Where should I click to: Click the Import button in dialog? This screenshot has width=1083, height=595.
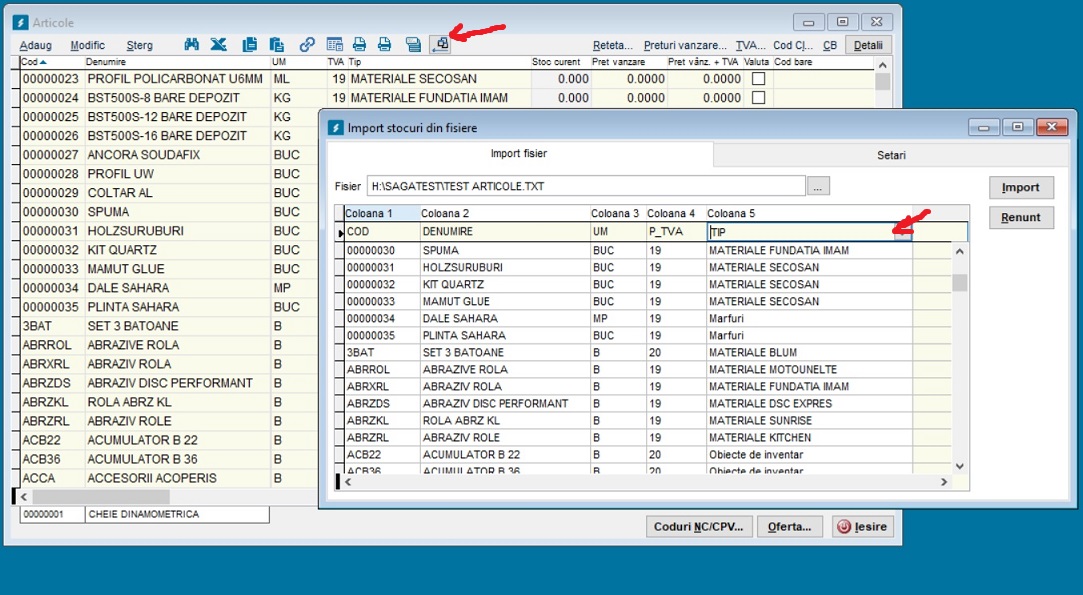(1021, 187)
